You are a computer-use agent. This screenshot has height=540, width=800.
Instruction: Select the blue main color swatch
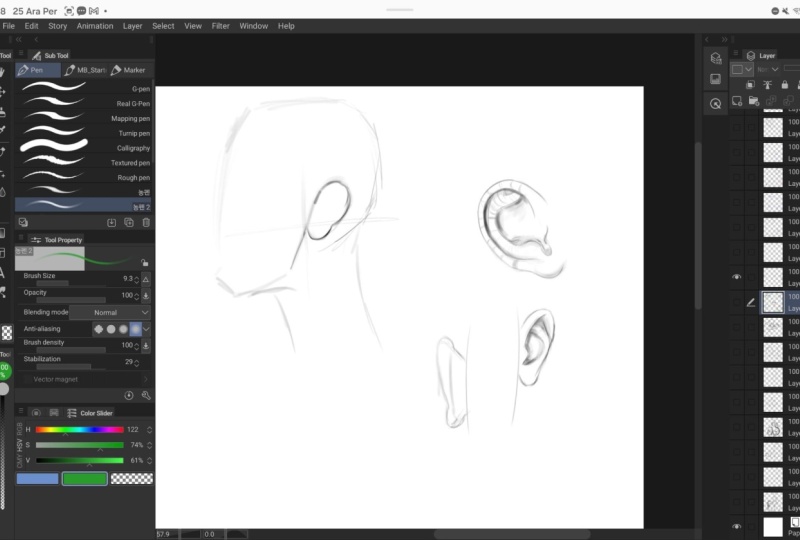[37, 478]
